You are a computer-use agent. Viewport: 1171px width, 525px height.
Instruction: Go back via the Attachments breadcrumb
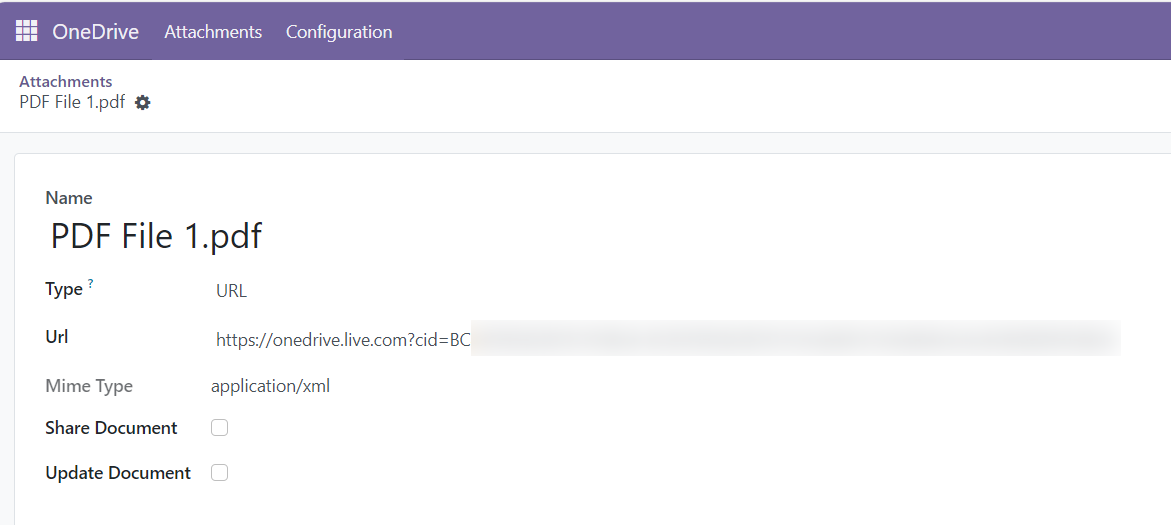pos(65,81)
